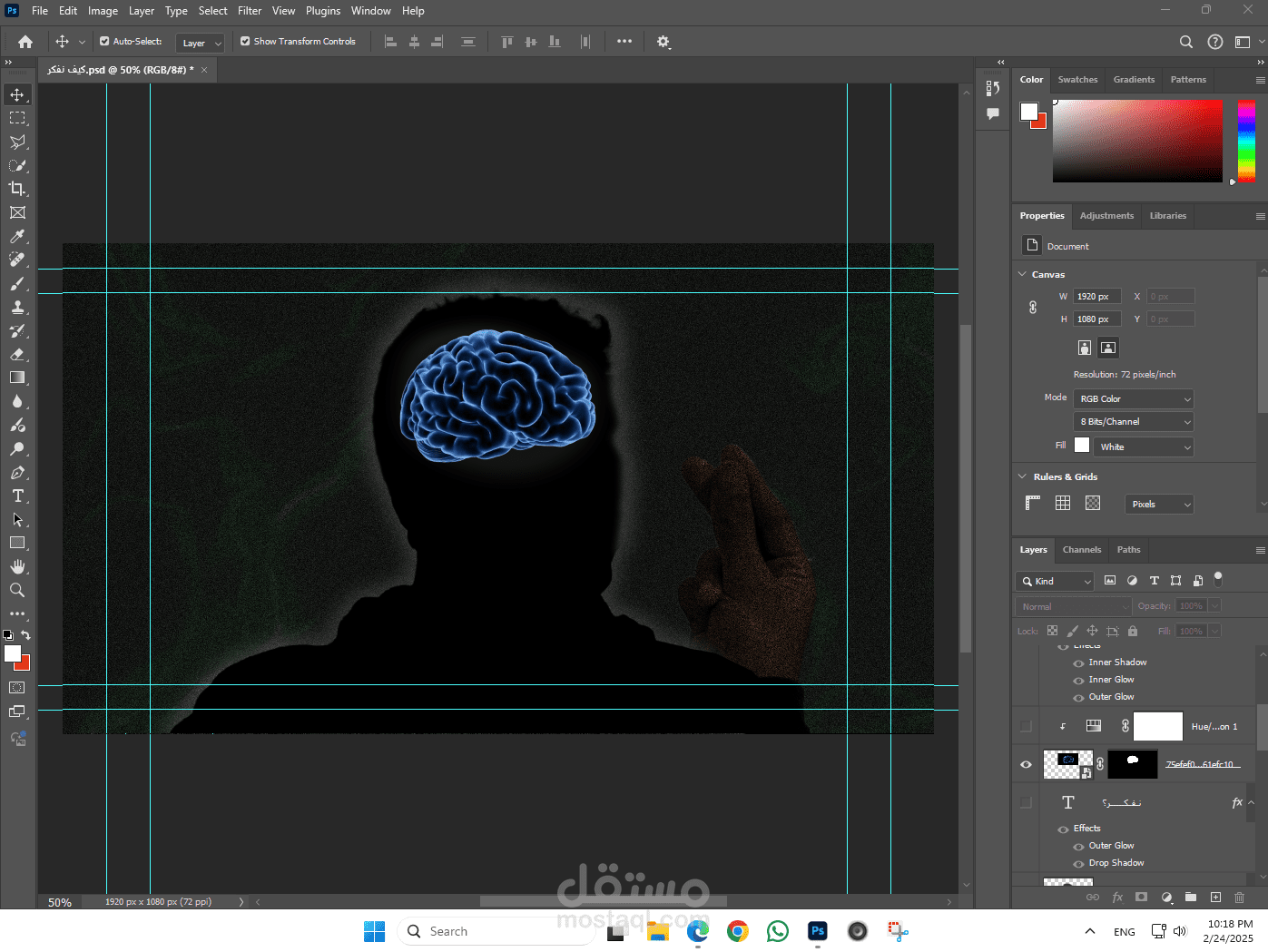Image resolution: width=1268 pixels, height=952 pixels.
Task: Open the Search icon at top right
Action: point(1185,42)
